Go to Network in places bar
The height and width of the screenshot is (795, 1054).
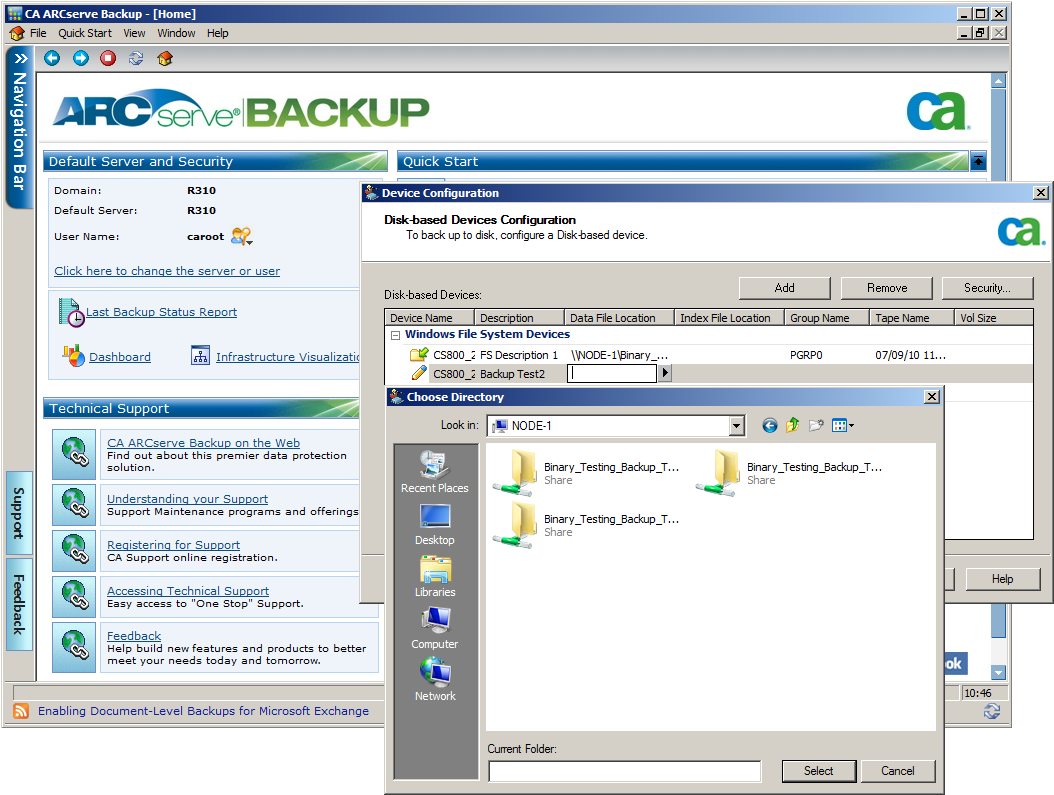(x=435, y=680)
